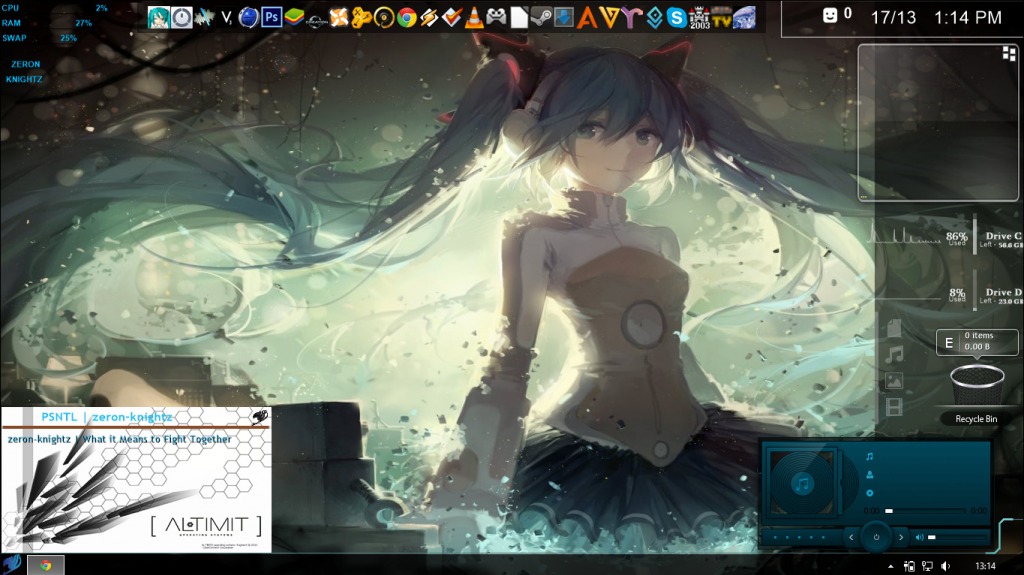Open the Hatsune Miku dock icon
This screenshot has width=1024, height=575.
tap(159, 18)
